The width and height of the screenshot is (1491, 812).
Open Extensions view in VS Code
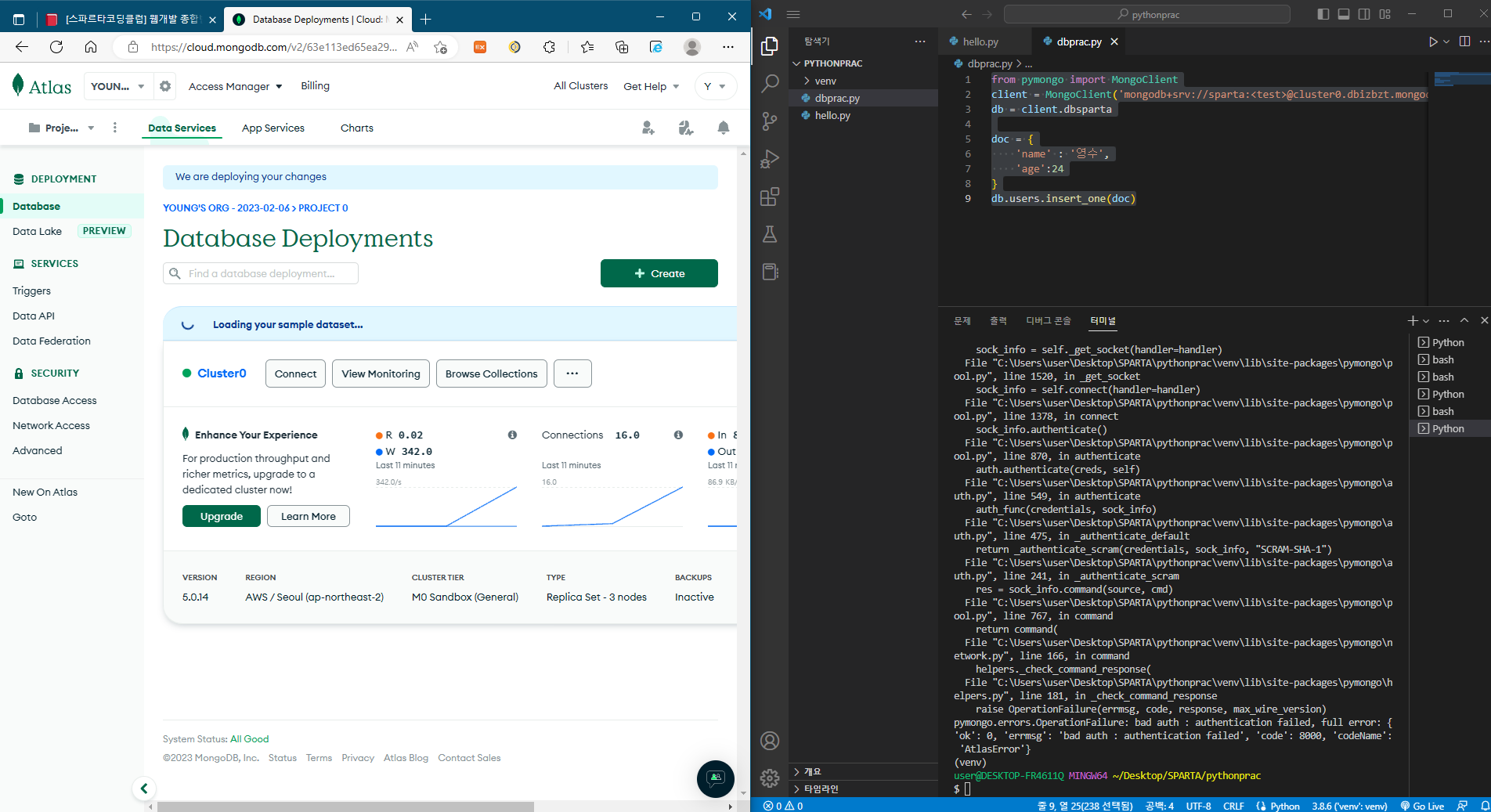tap(770, 197)
